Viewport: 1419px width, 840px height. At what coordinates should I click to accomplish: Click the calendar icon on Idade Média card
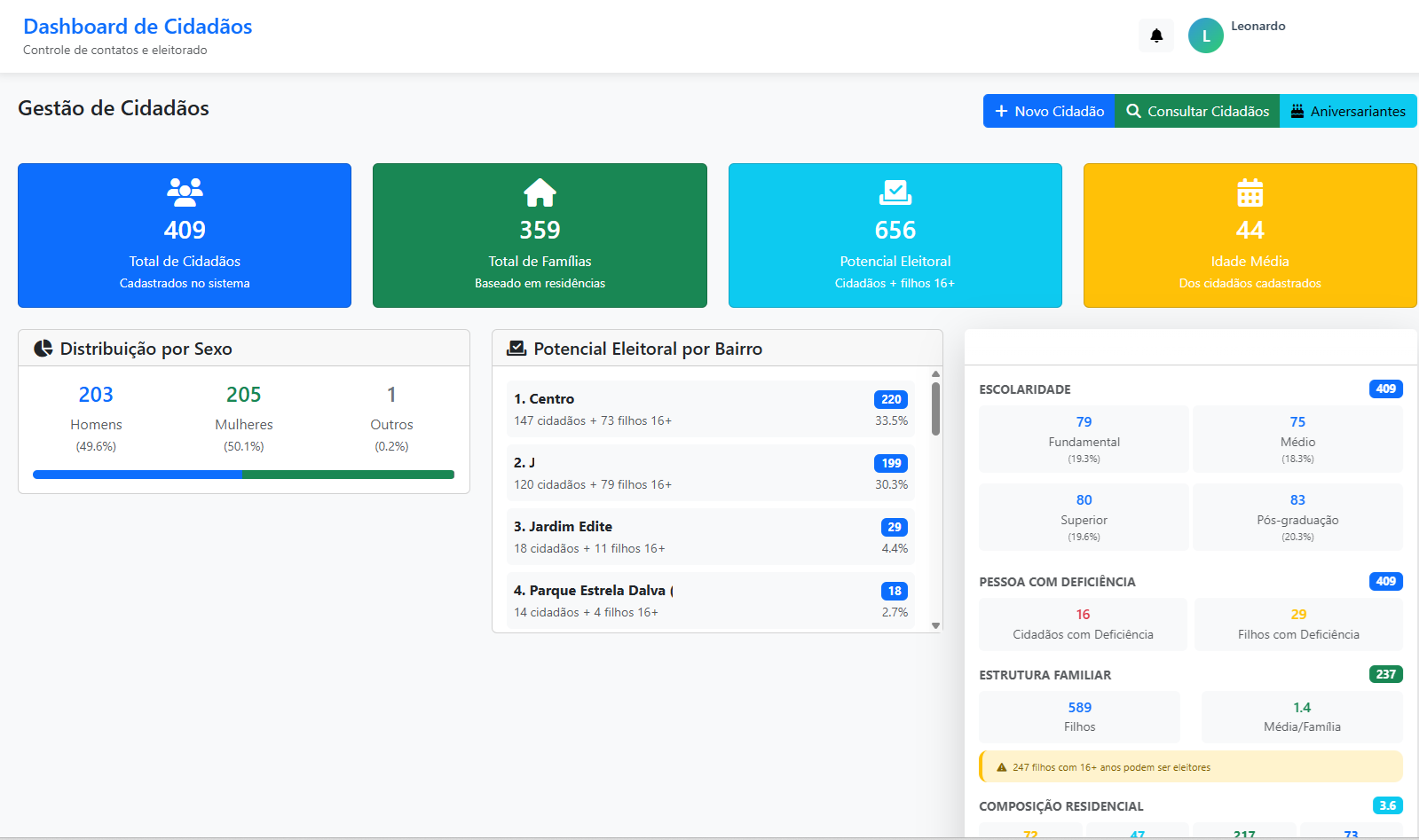(x=1250, y=192)
